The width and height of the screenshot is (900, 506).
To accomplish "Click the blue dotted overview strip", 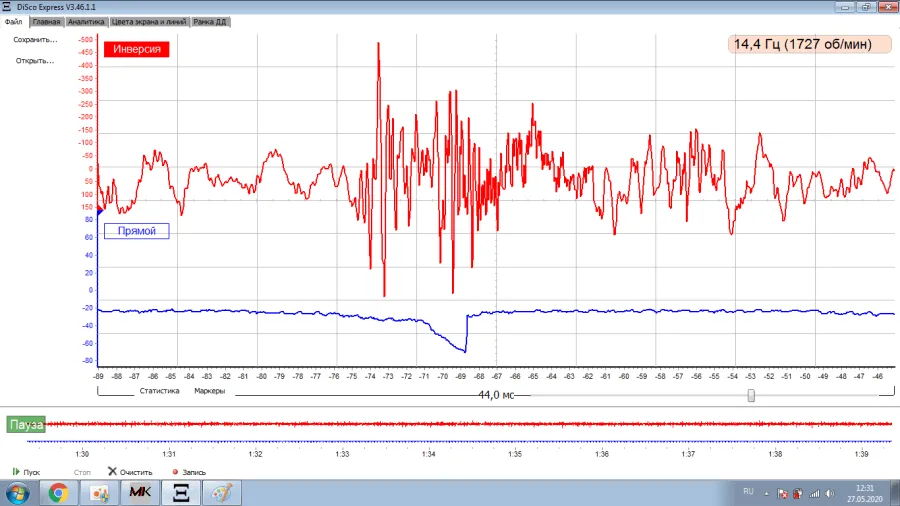I will 459,441.
